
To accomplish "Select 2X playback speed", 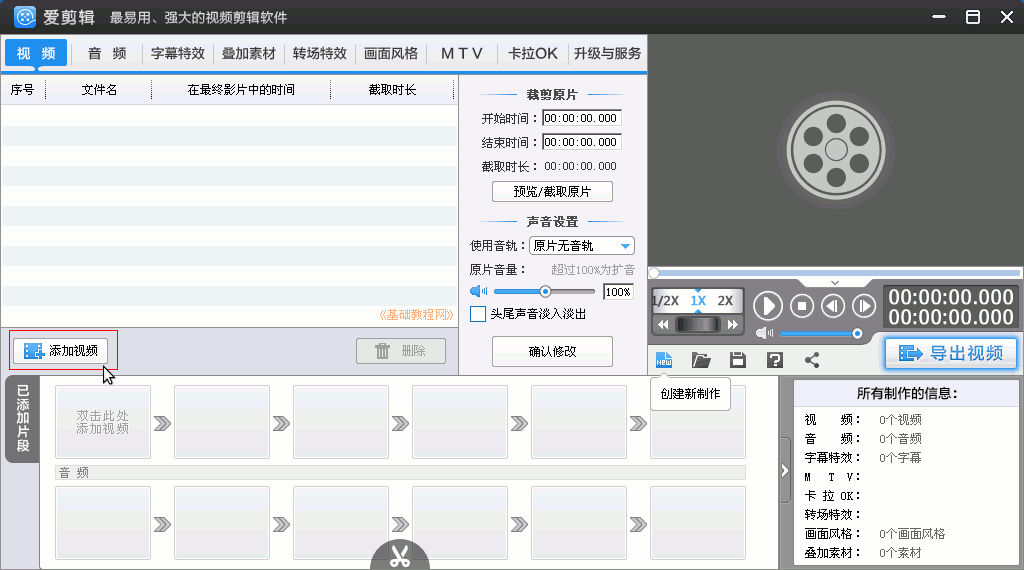I will 725,301.
